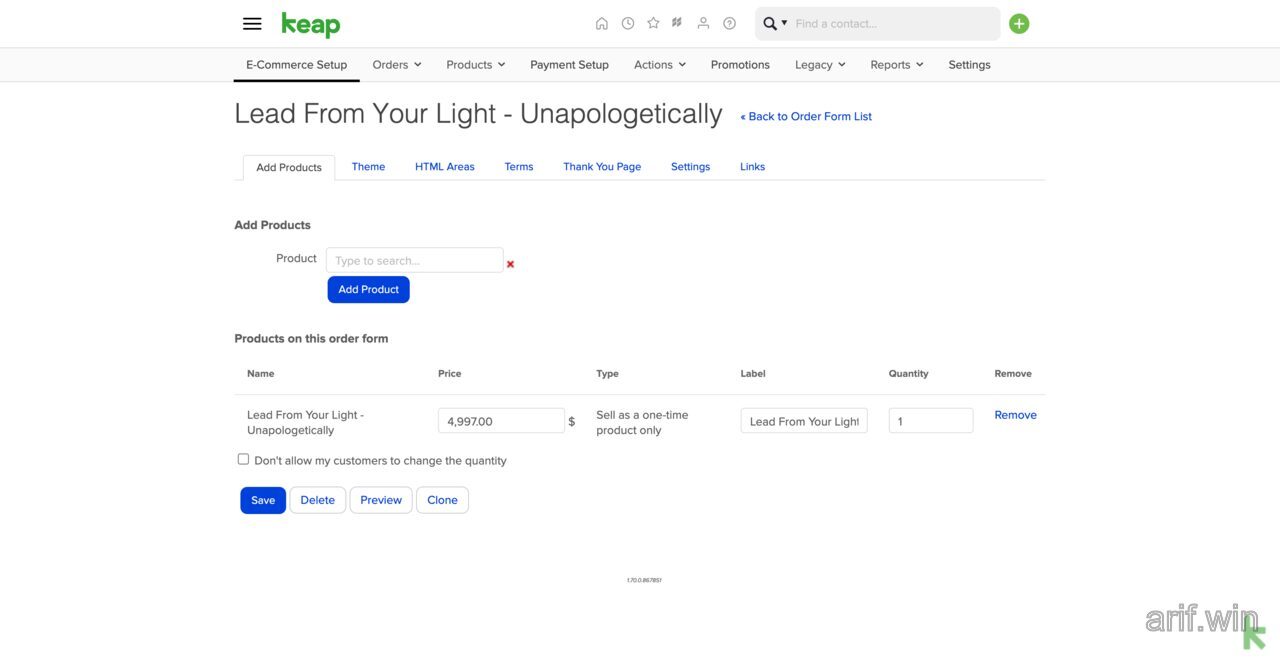Viewport: 1280px width, 658px height.
Task: Open the search type dropdown beside the magnifier
Action: [784, 22]
